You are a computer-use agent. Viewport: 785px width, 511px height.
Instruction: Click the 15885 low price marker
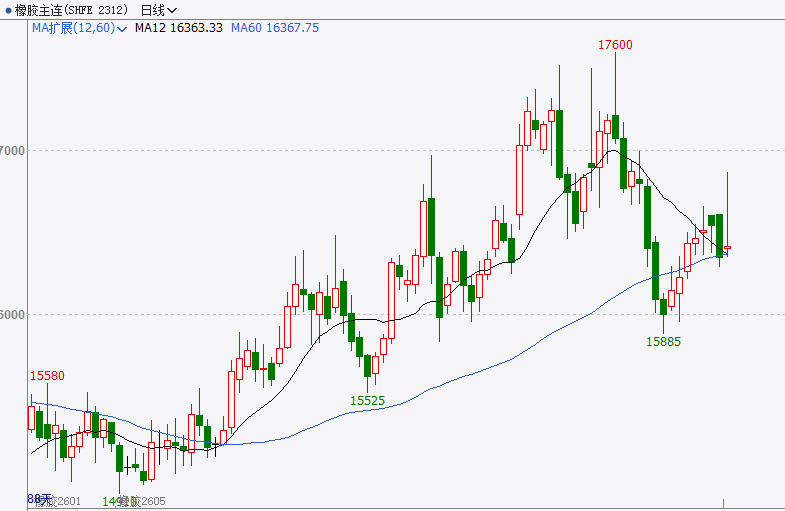pyautogui.click(x=663, y=341)
